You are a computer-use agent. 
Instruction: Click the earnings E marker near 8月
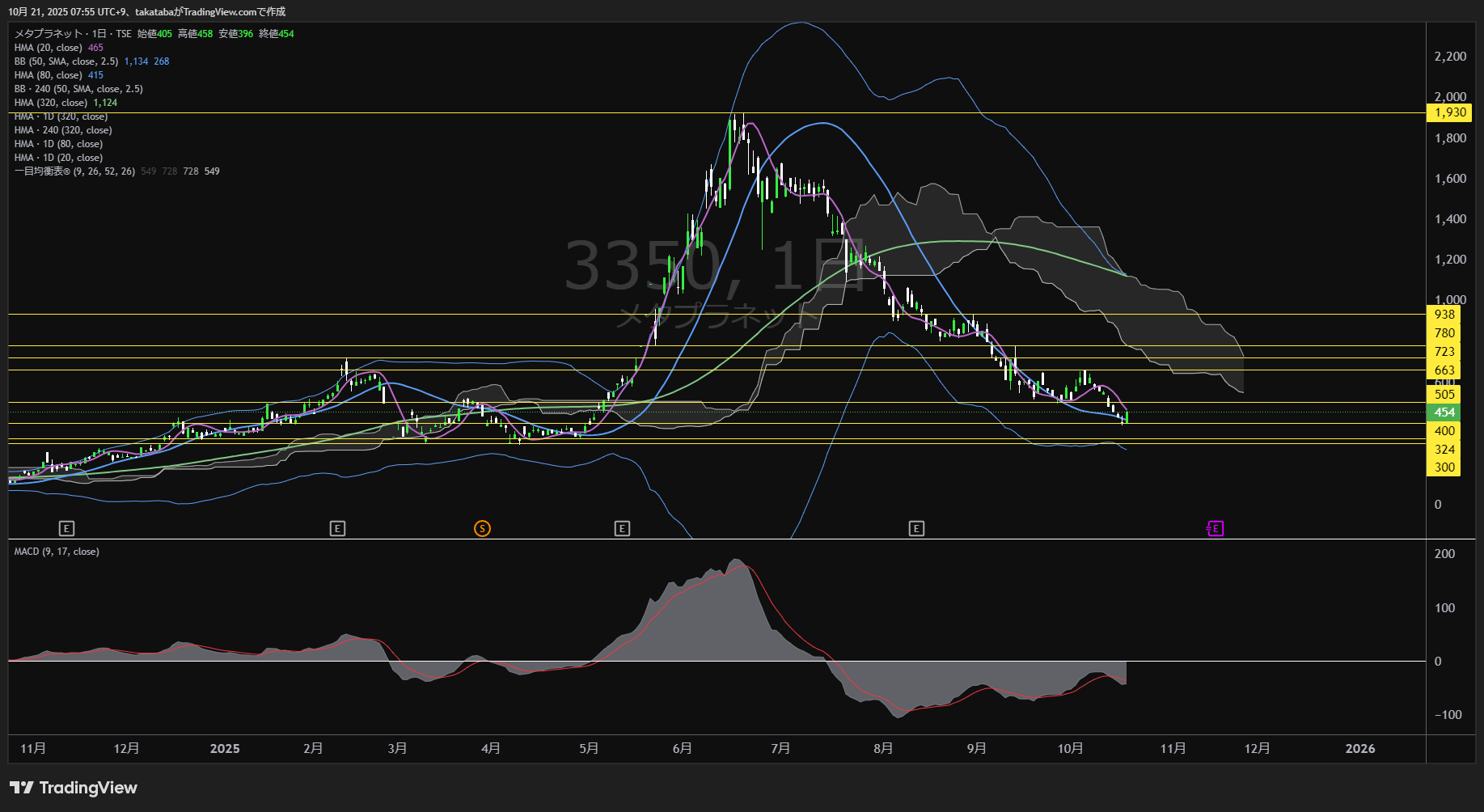pos(916,529)
